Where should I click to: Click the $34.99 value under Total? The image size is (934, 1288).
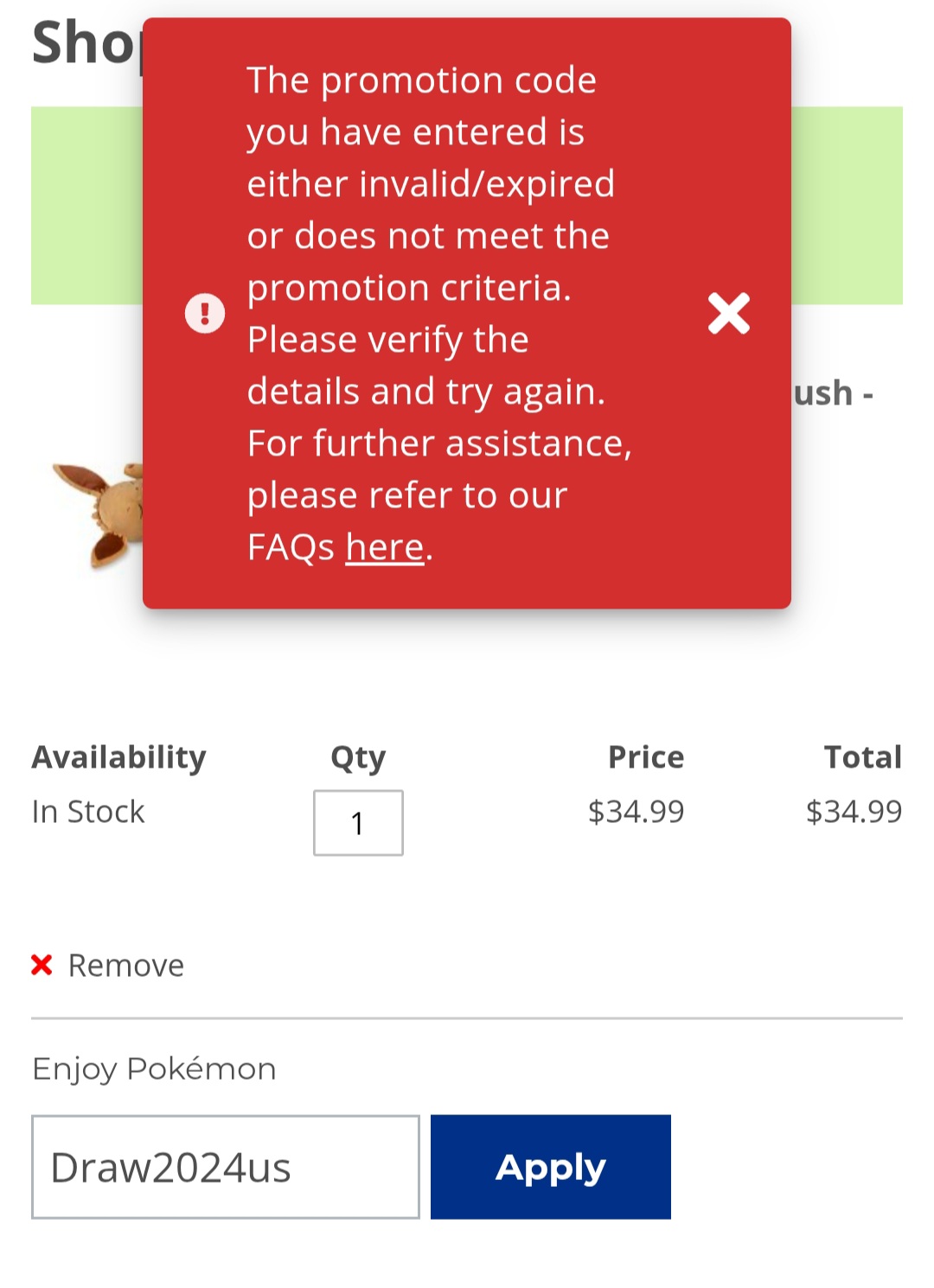coord(854,812)
